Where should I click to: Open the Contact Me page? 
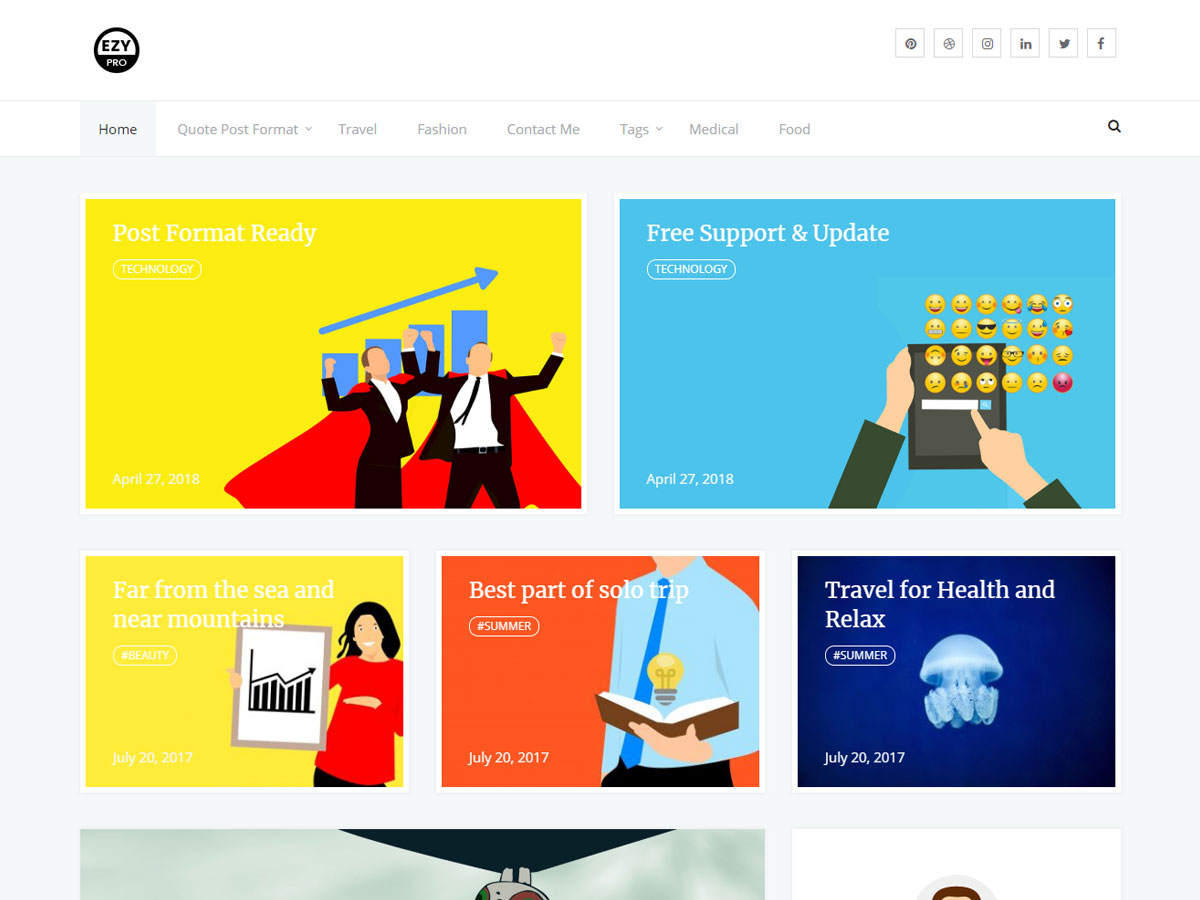click(543, 129)
